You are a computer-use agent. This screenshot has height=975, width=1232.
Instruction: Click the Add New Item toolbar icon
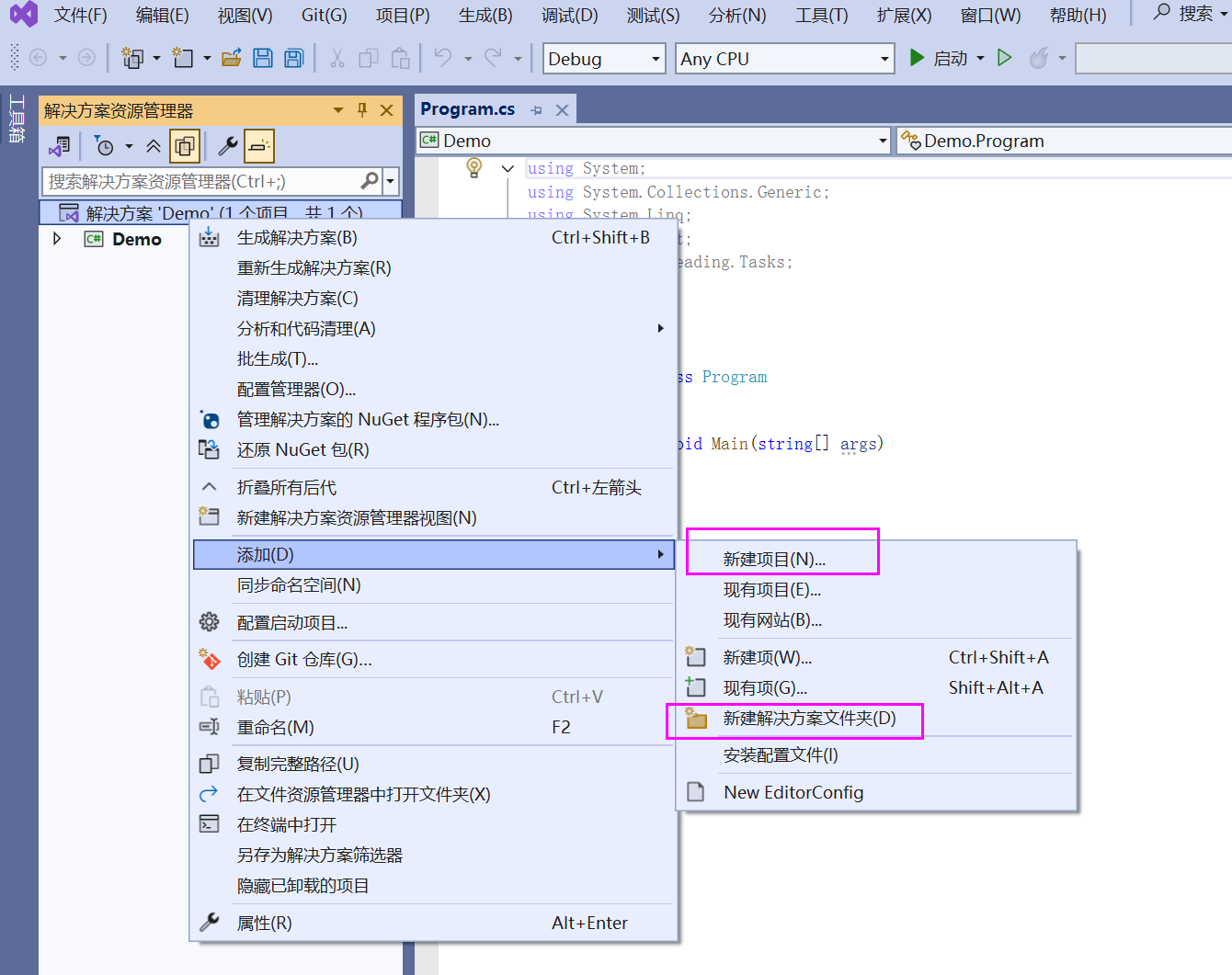(x=184, y=58)
